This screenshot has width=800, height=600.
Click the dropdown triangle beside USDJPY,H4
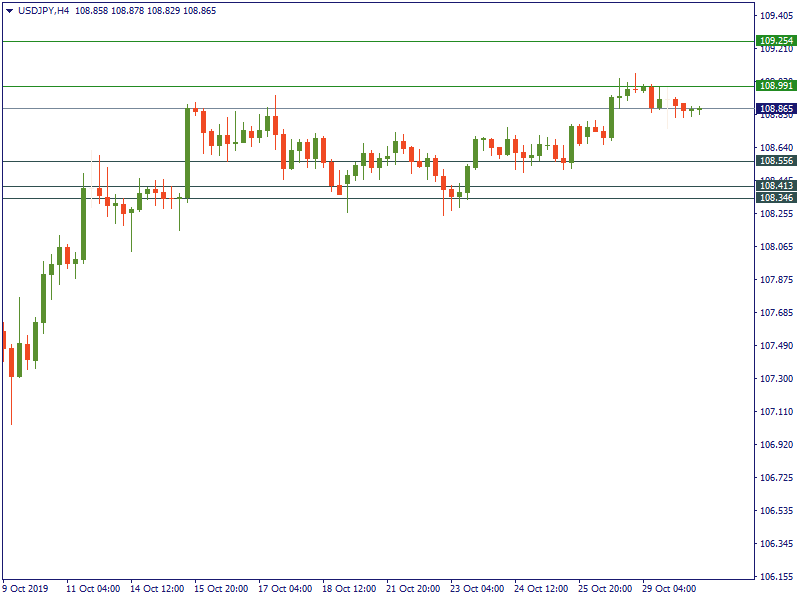[10, 10]
